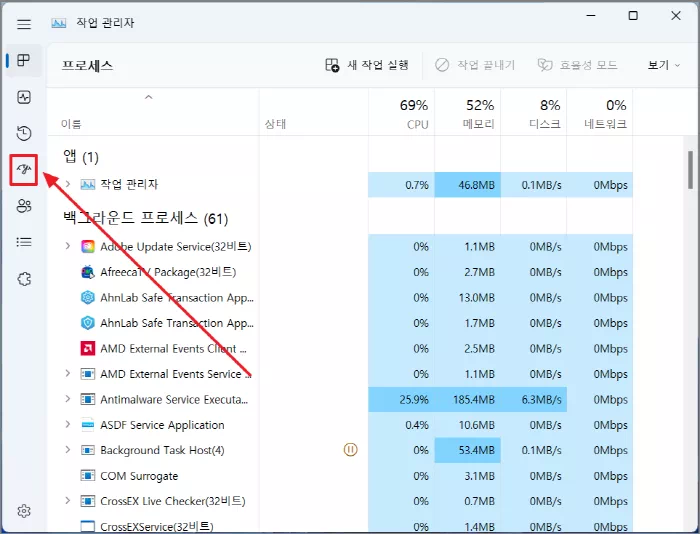Click the gear icon of the first AhnLab Safe Transaction row

[x=88, y=297]
